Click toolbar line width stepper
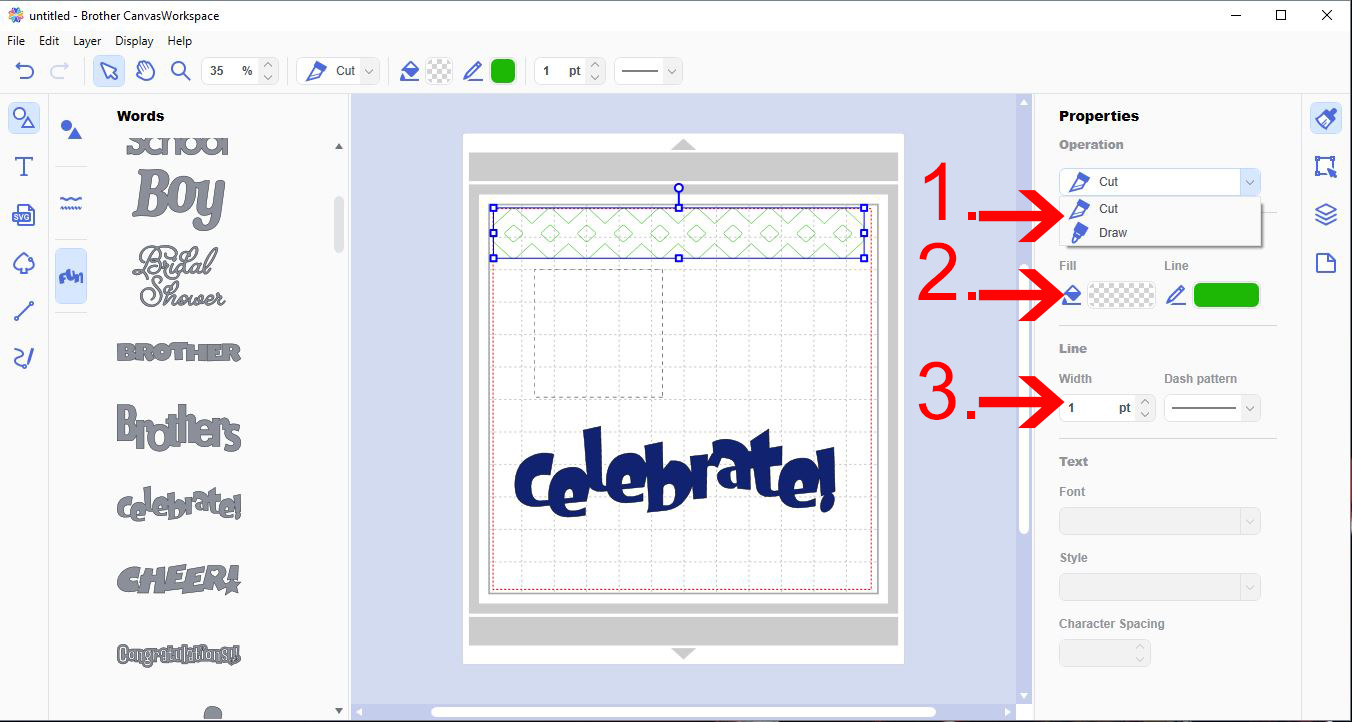1352x722 pixels. coord(595,71)
